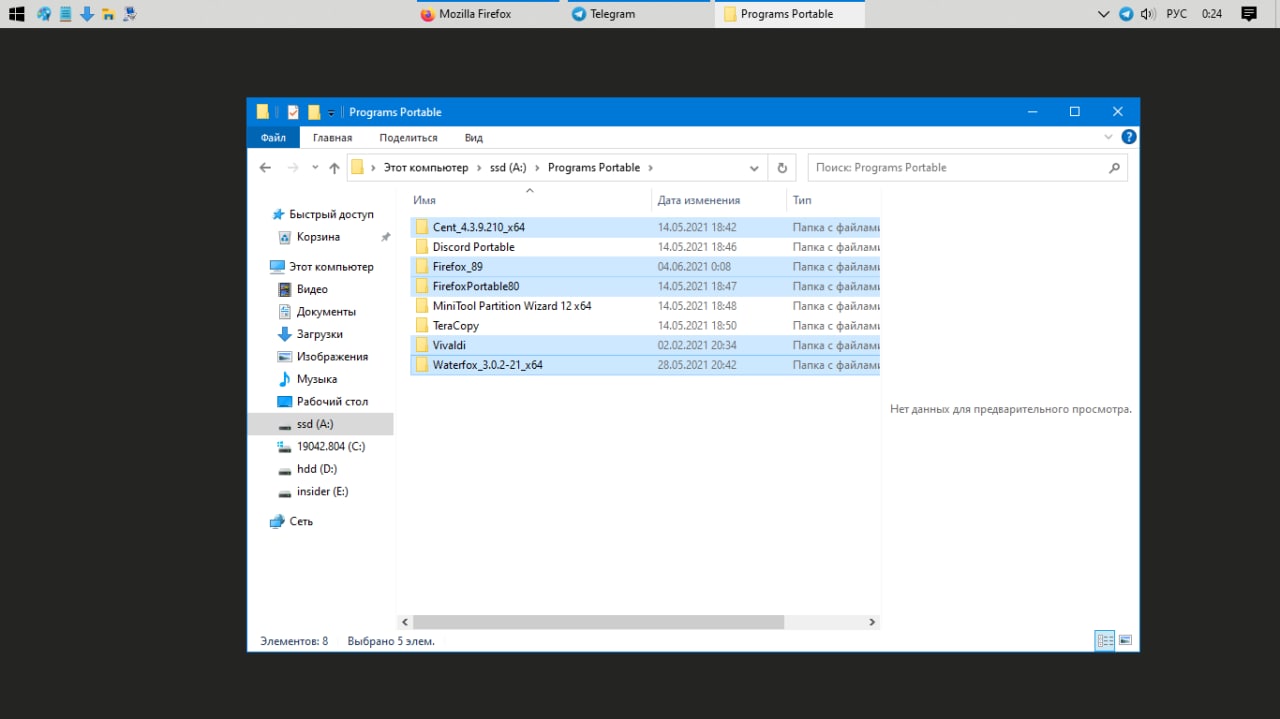The image size is (1280, 719).
Task: Open insider (E:) drive in sidebar
Action: (313, 492)
